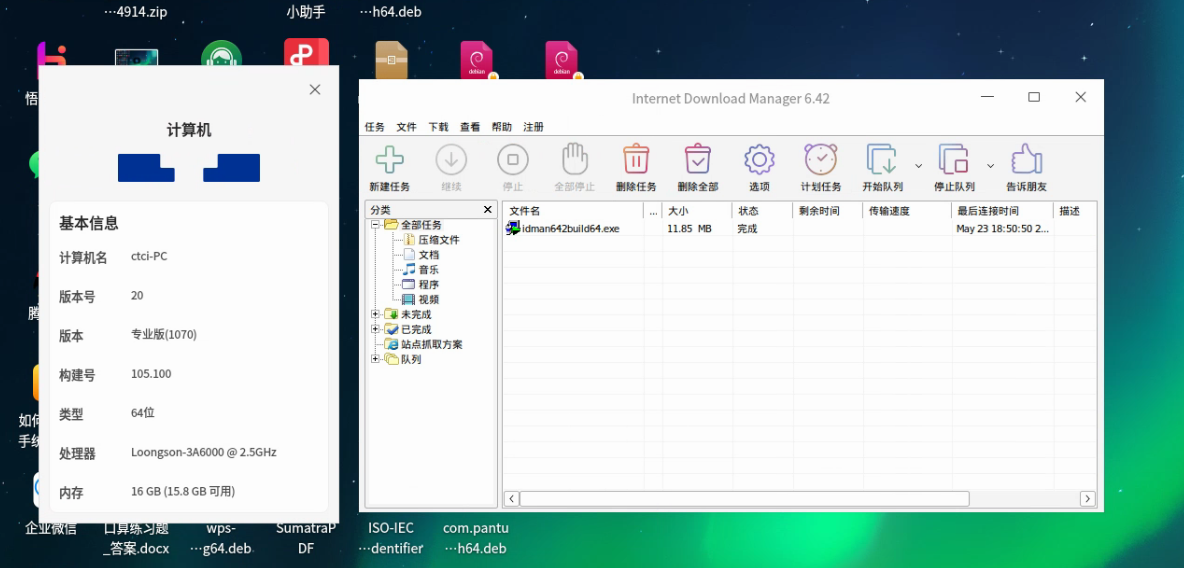
Task: Open Options (选项) gear icon
Action: (x=759, y=160)
